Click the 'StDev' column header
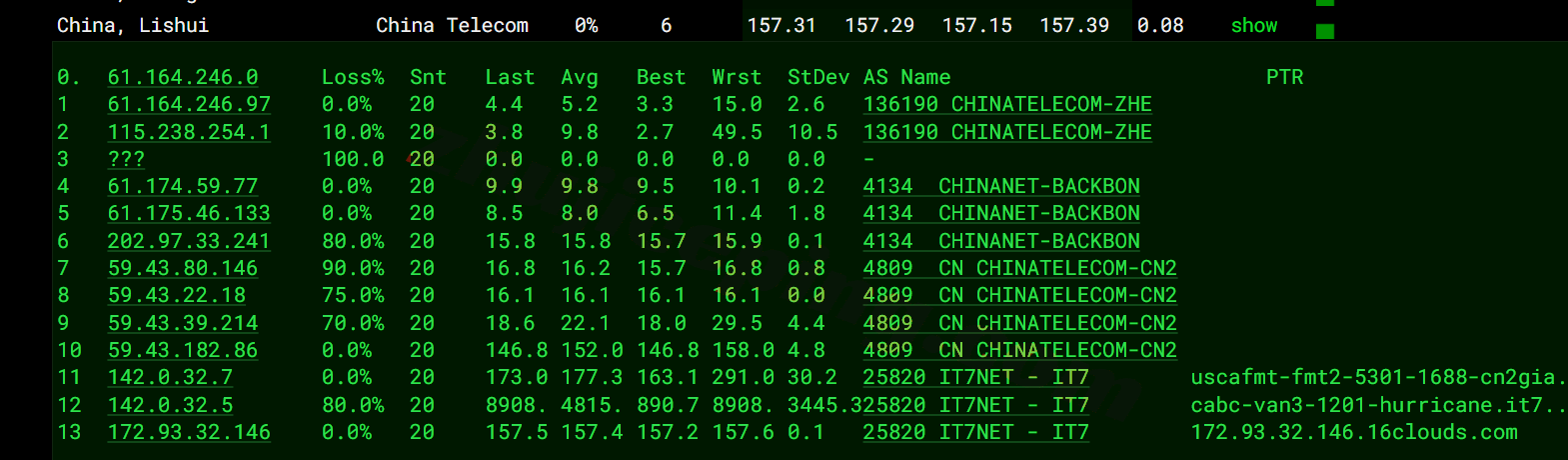The width and height of the screenshot is (1568, 460). pos(818,77)
